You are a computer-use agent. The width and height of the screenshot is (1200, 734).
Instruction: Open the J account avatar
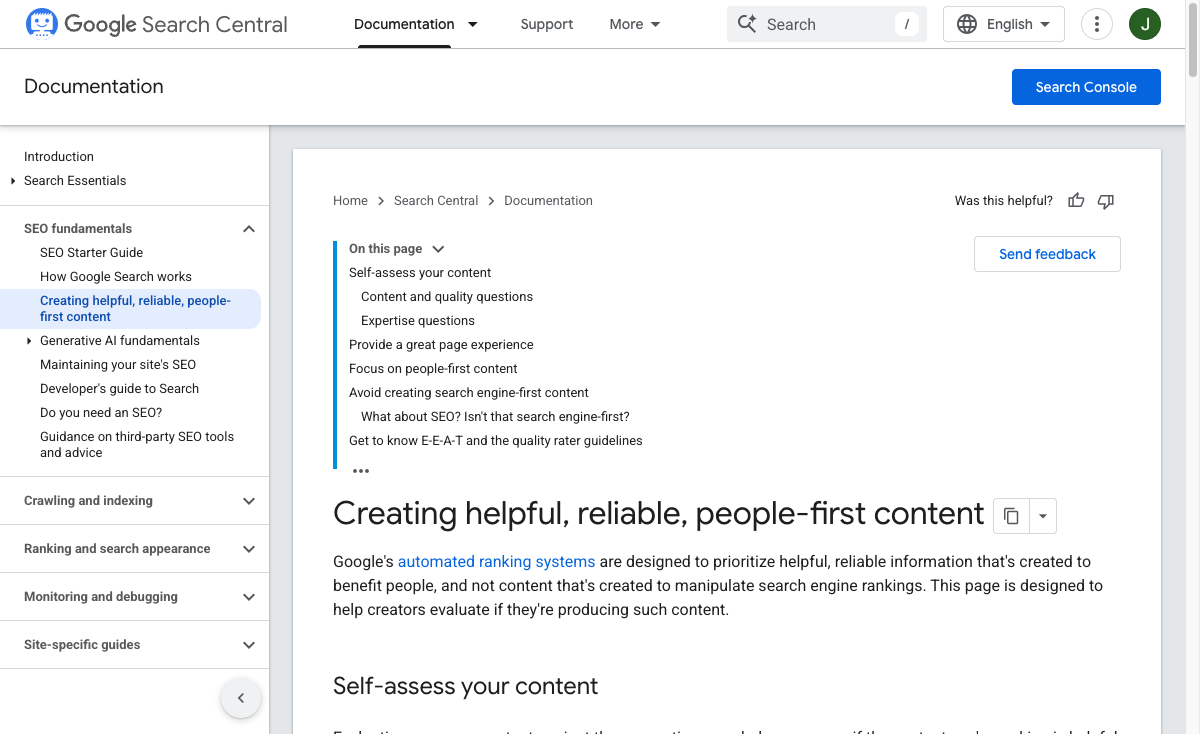[x=1145, y=24]
